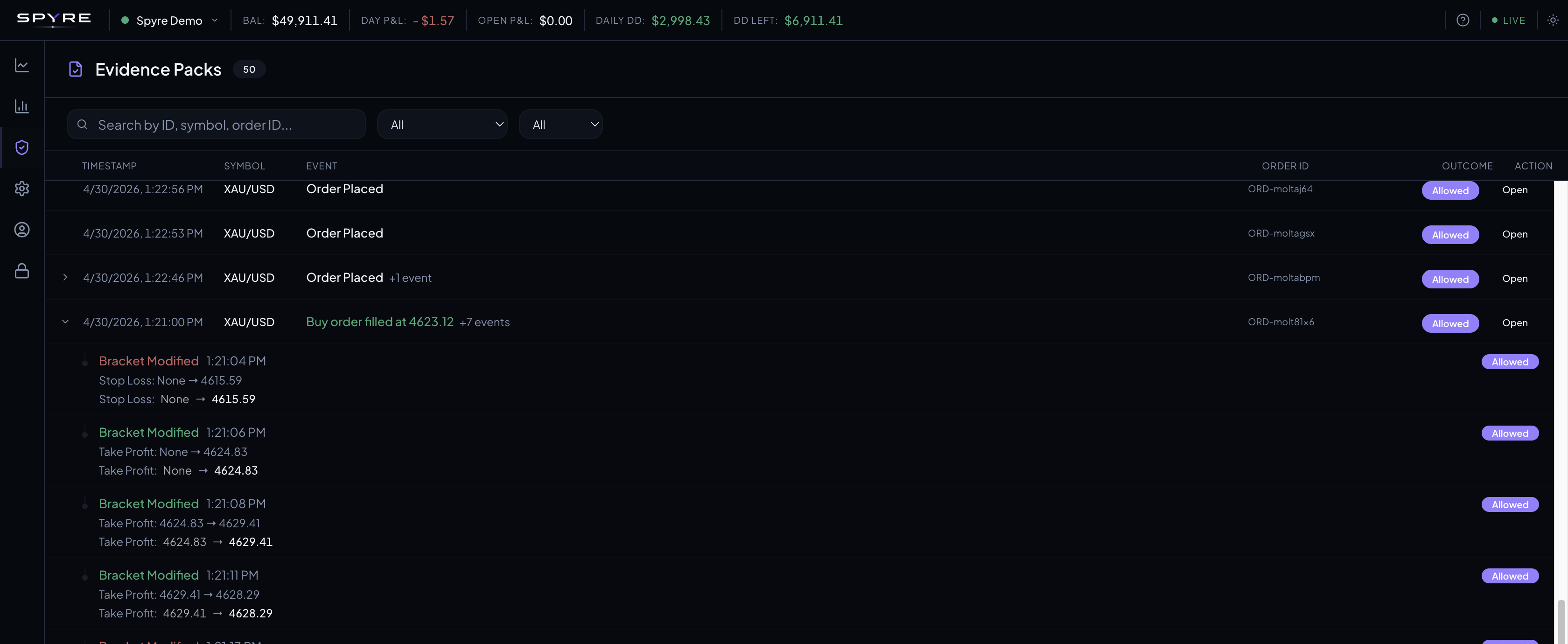Click the +7 events label

coord(484,322)
